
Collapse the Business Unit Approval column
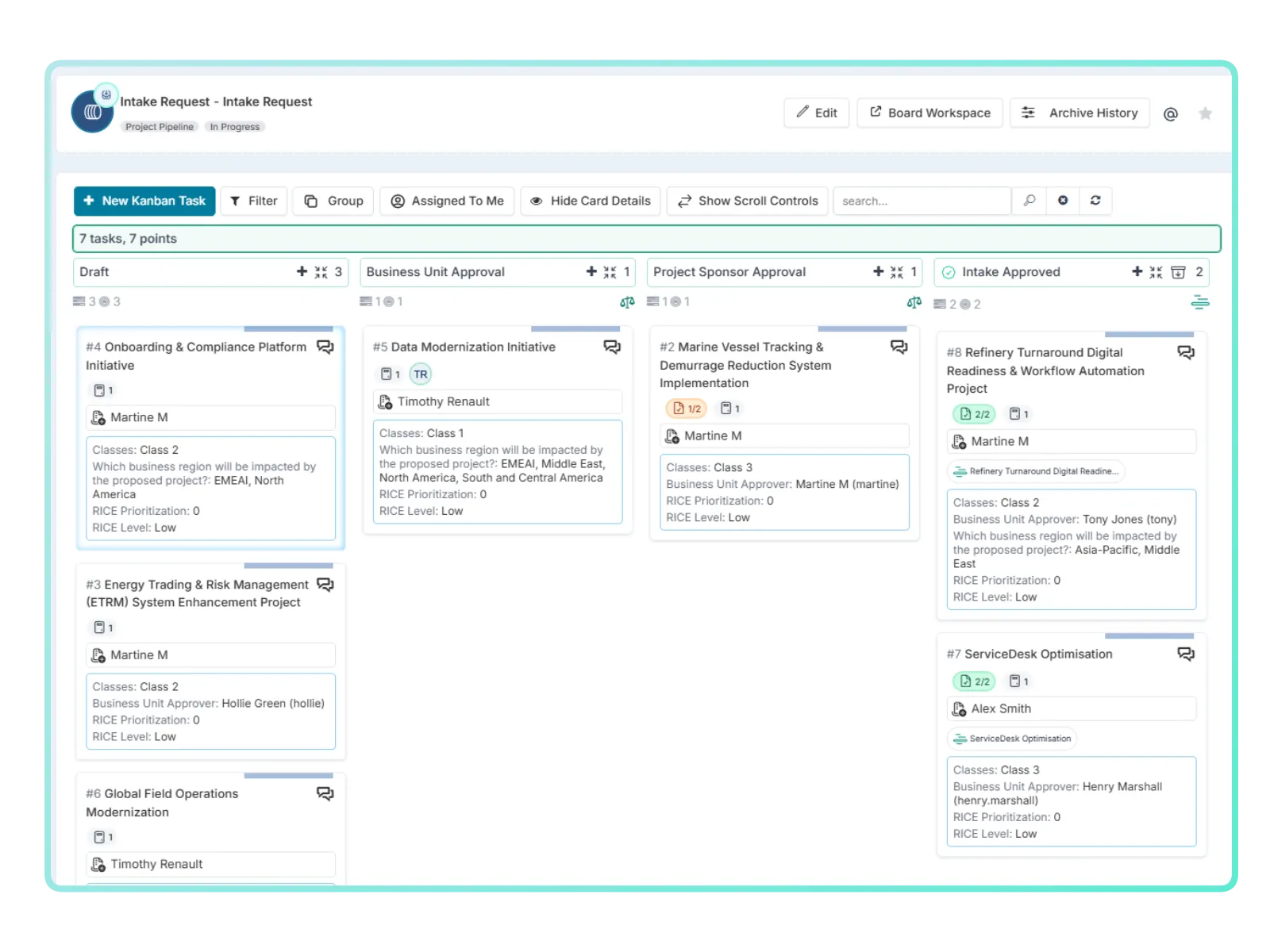[610, 272]
